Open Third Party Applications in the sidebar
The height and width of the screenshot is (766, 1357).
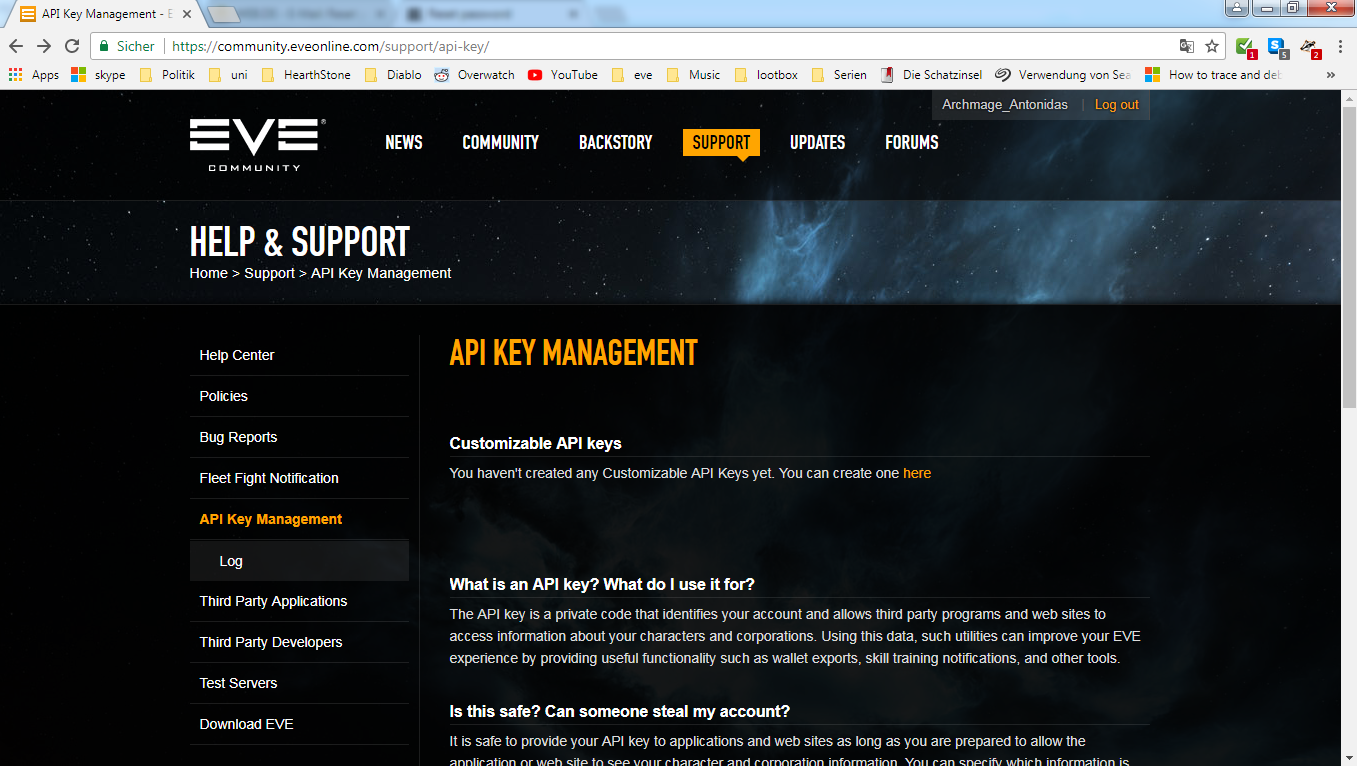pyautogui.click(x=299, y=601)
